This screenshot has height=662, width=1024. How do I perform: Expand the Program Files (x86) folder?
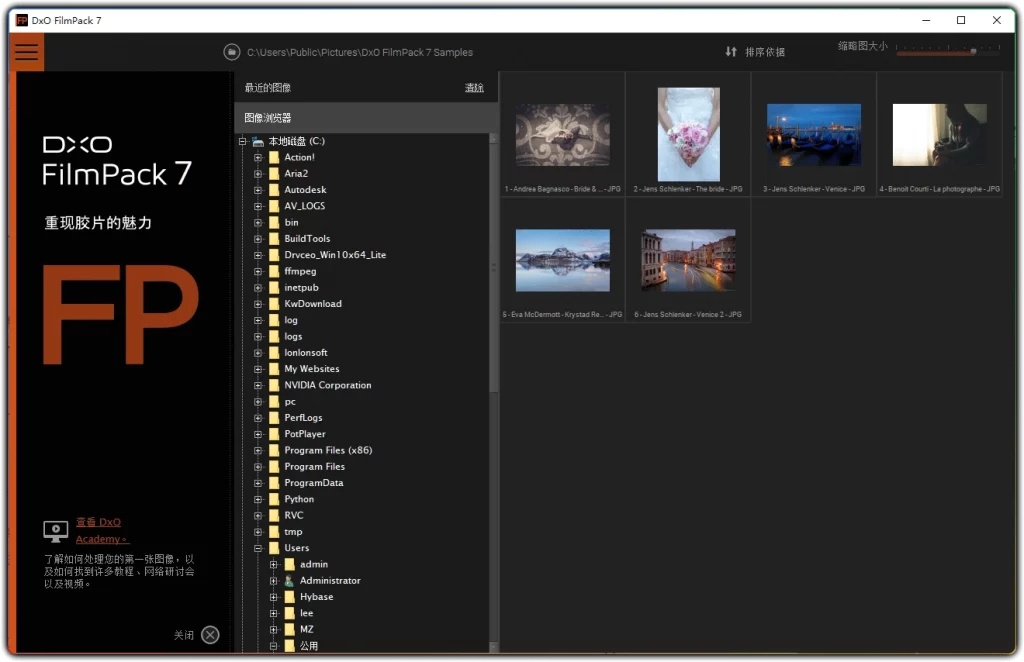[x=258, y=450]
